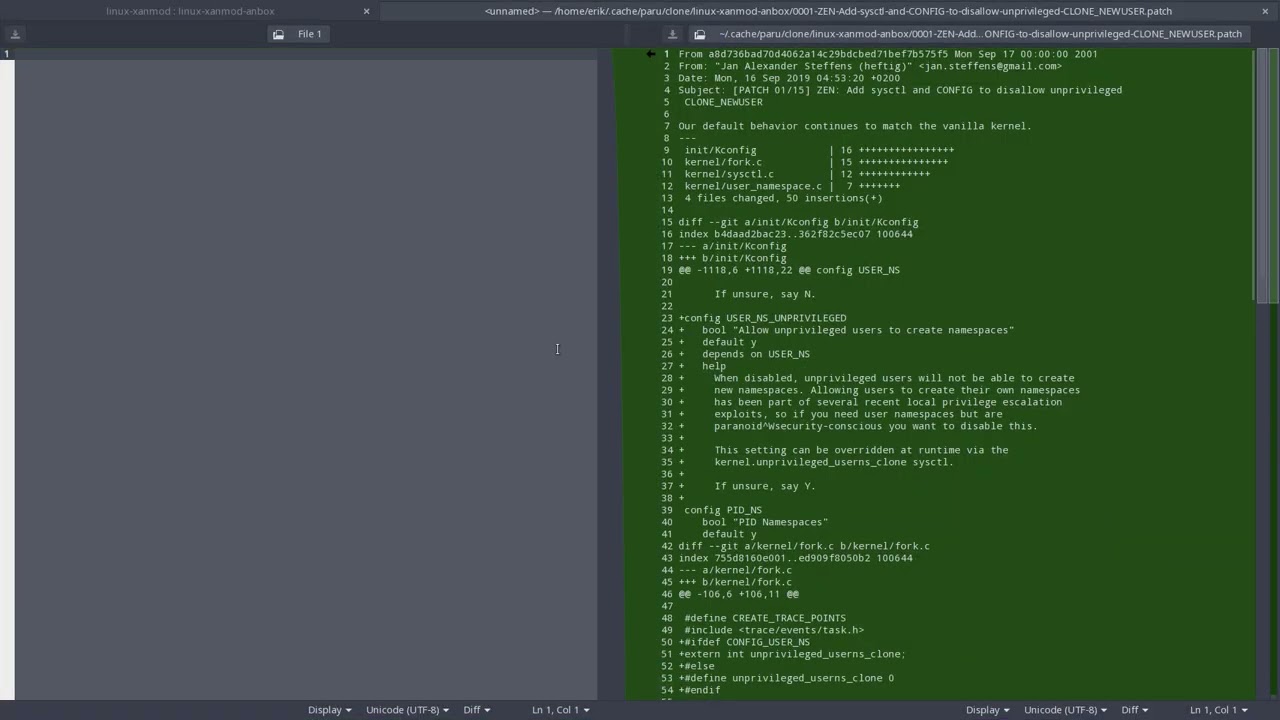Click the '4 files changed, 50 insertions(+)' line
The width and height of the screenshot is (1280, 720).
(x=783, y=198)
